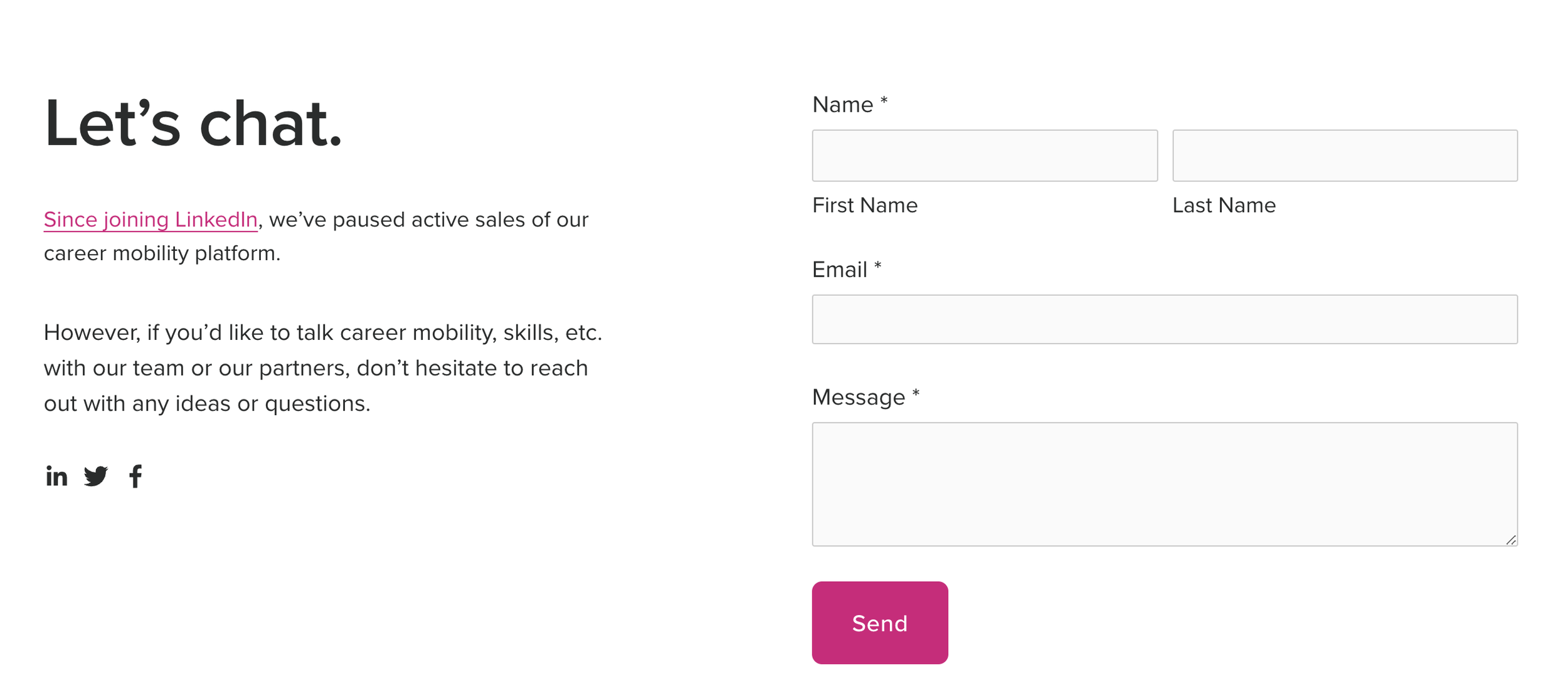Viewport: 1568px width, 696px height.
Task: Click the 'Message' field label
Action: coord(858,398)
